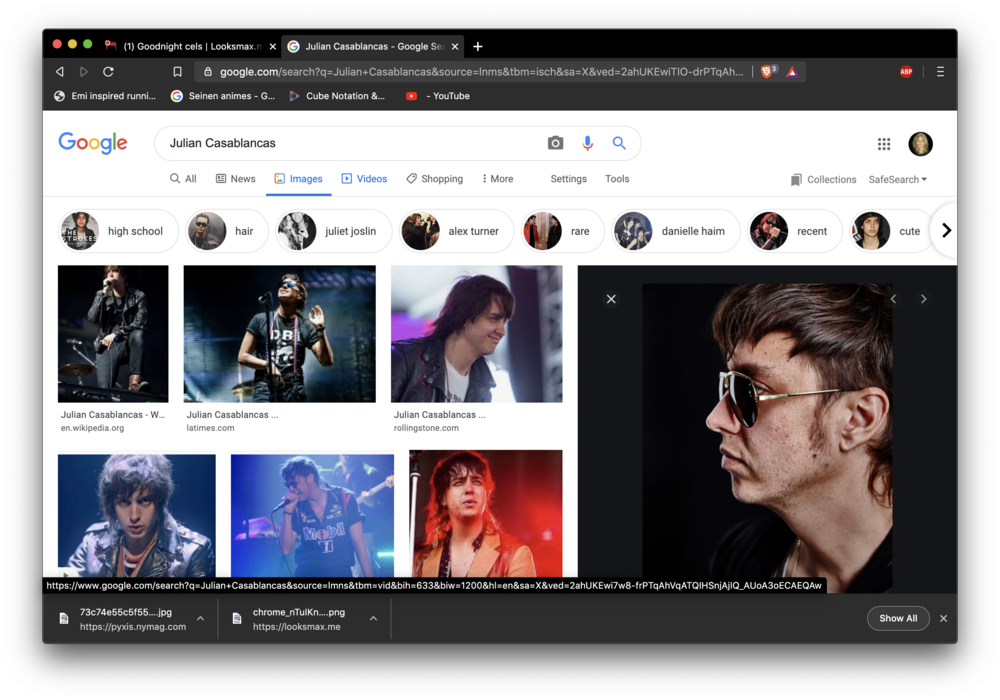Switch to the Videos results tab
This screenshot has width=1000, height=700.
[364, 179]
